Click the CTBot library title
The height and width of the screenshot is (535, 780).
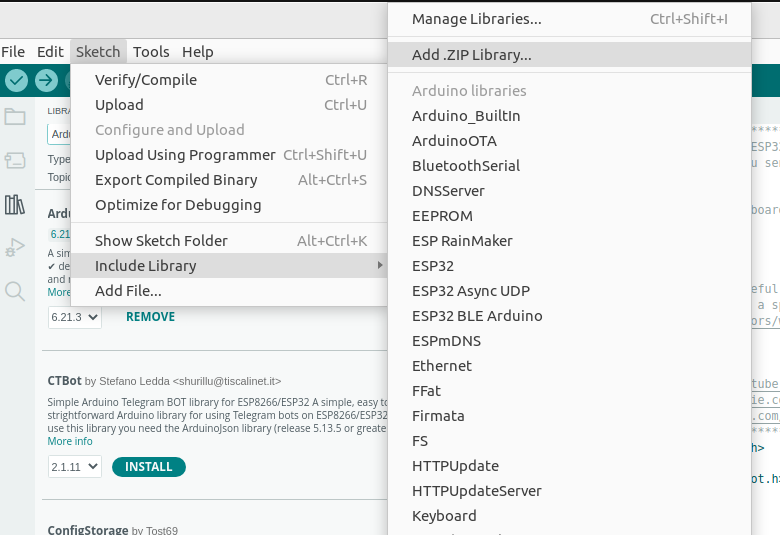coord(64,381)
